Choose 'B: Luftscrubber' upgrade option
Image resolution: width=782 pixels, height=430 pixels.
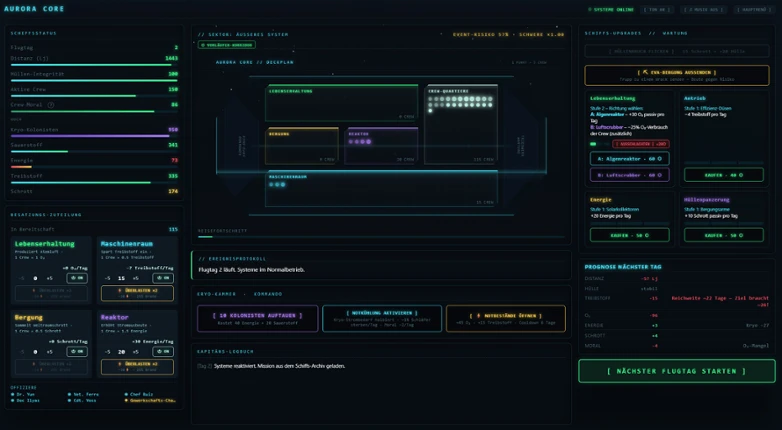pos(629,175)
